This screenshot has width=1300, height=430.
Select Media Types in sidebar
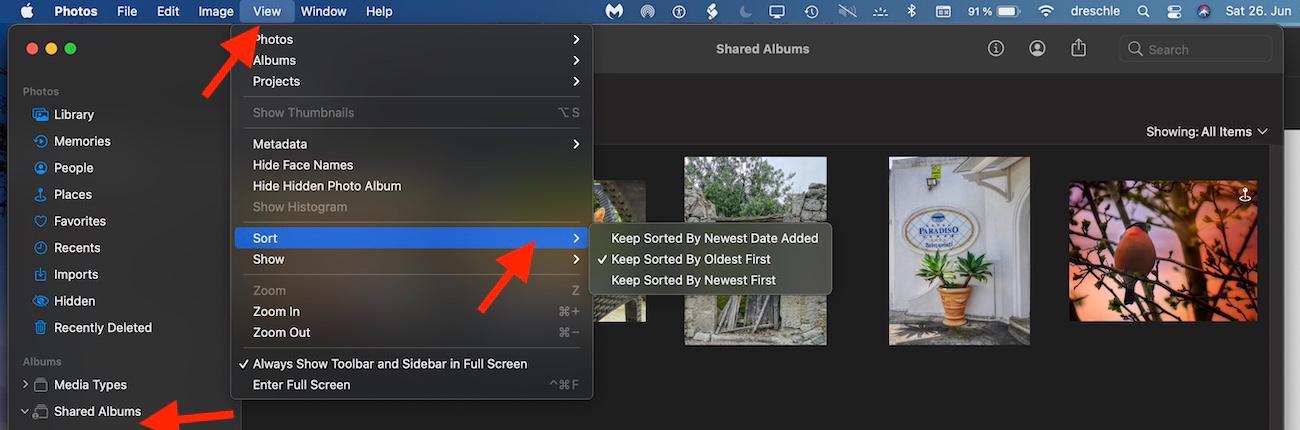click(x=90, y=384)
